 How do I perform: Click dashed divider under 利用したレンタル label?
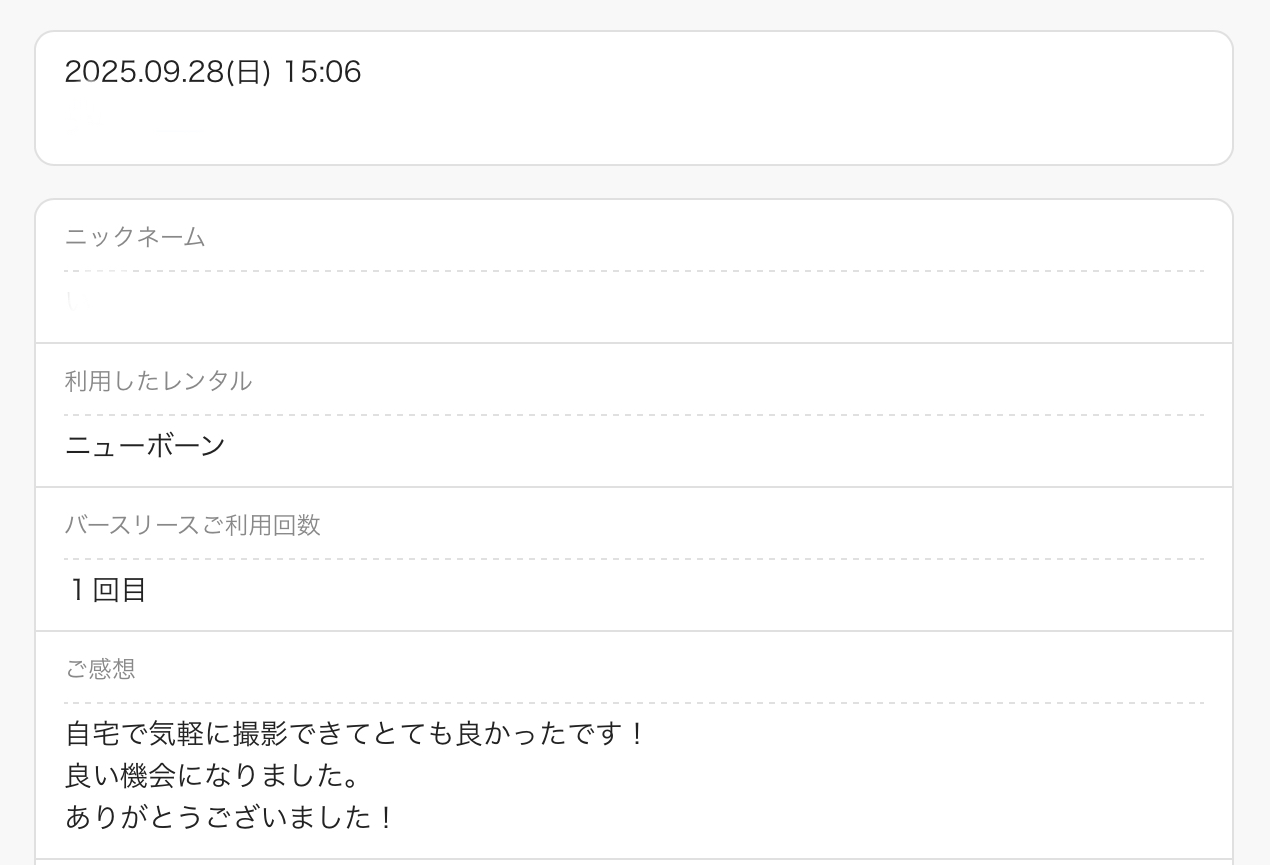(634, 415)
